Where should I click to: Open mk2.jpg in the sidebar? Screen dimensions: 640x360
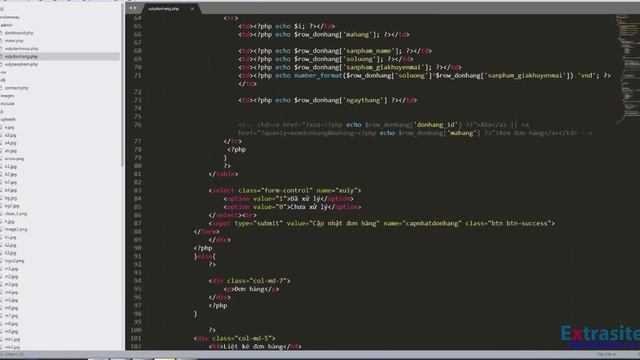point(12,347)
